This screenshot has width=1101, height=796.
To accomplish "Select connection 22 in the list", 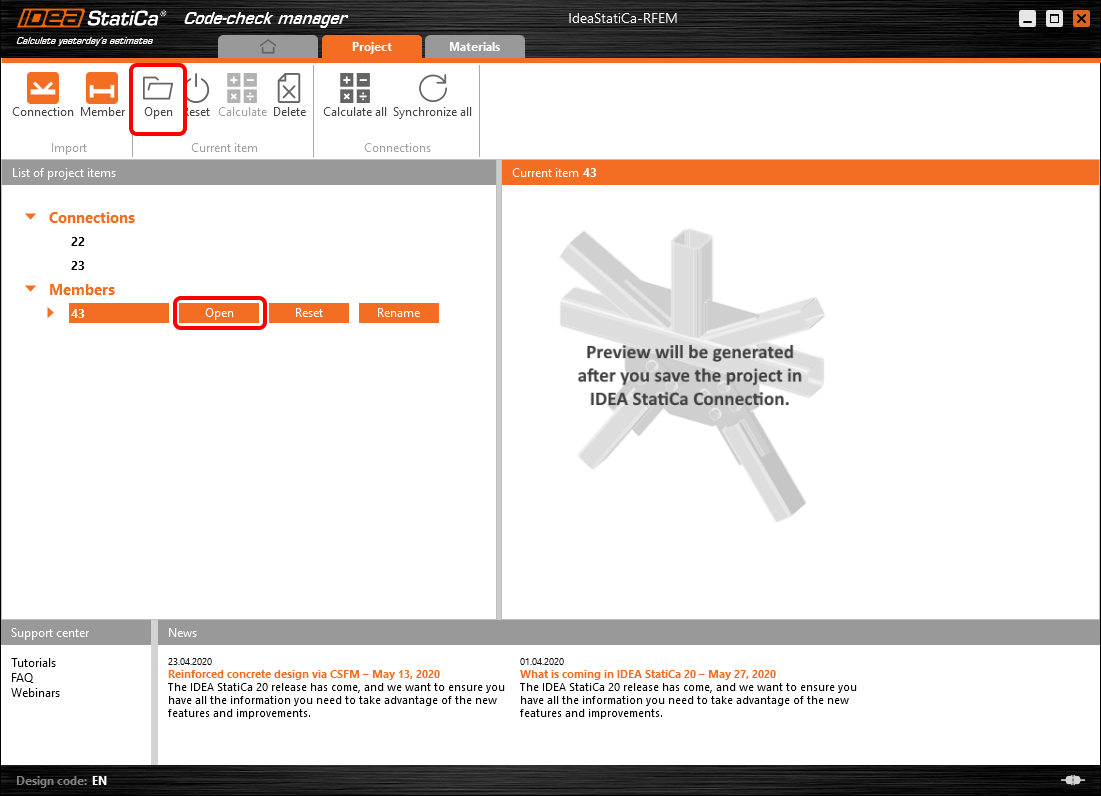I will [x=77, y=241].
